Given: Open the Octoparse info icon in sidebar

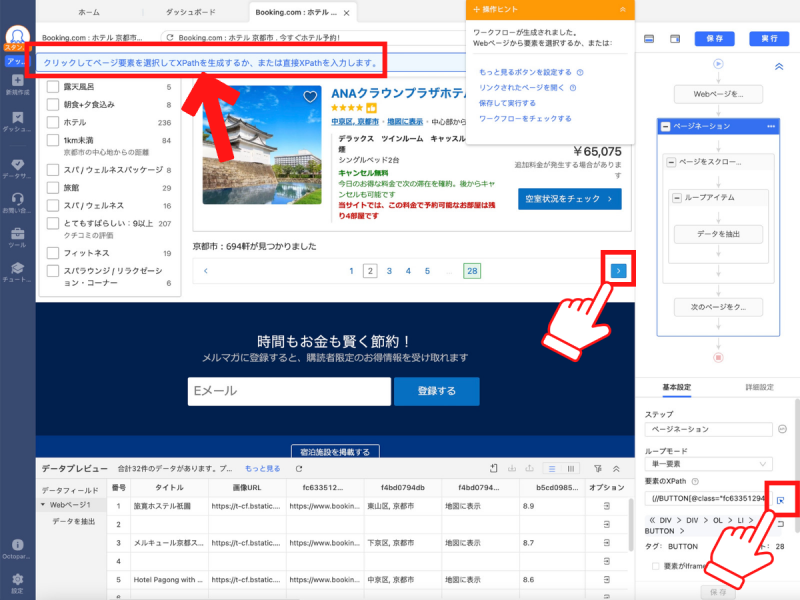Looking at the screenshot, I should pyautogui.click(x=17, y=544).
